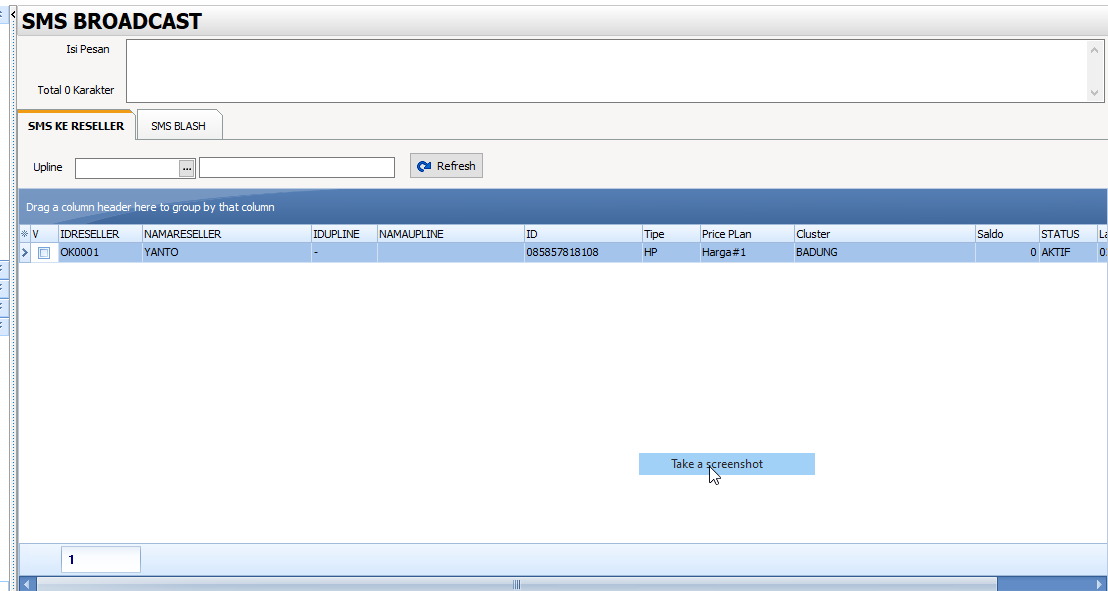The width and height of the screenshot is (1108, 591).
Task: Click the horizontal scrollbar thumb of grid
Action: coord(516,584)
